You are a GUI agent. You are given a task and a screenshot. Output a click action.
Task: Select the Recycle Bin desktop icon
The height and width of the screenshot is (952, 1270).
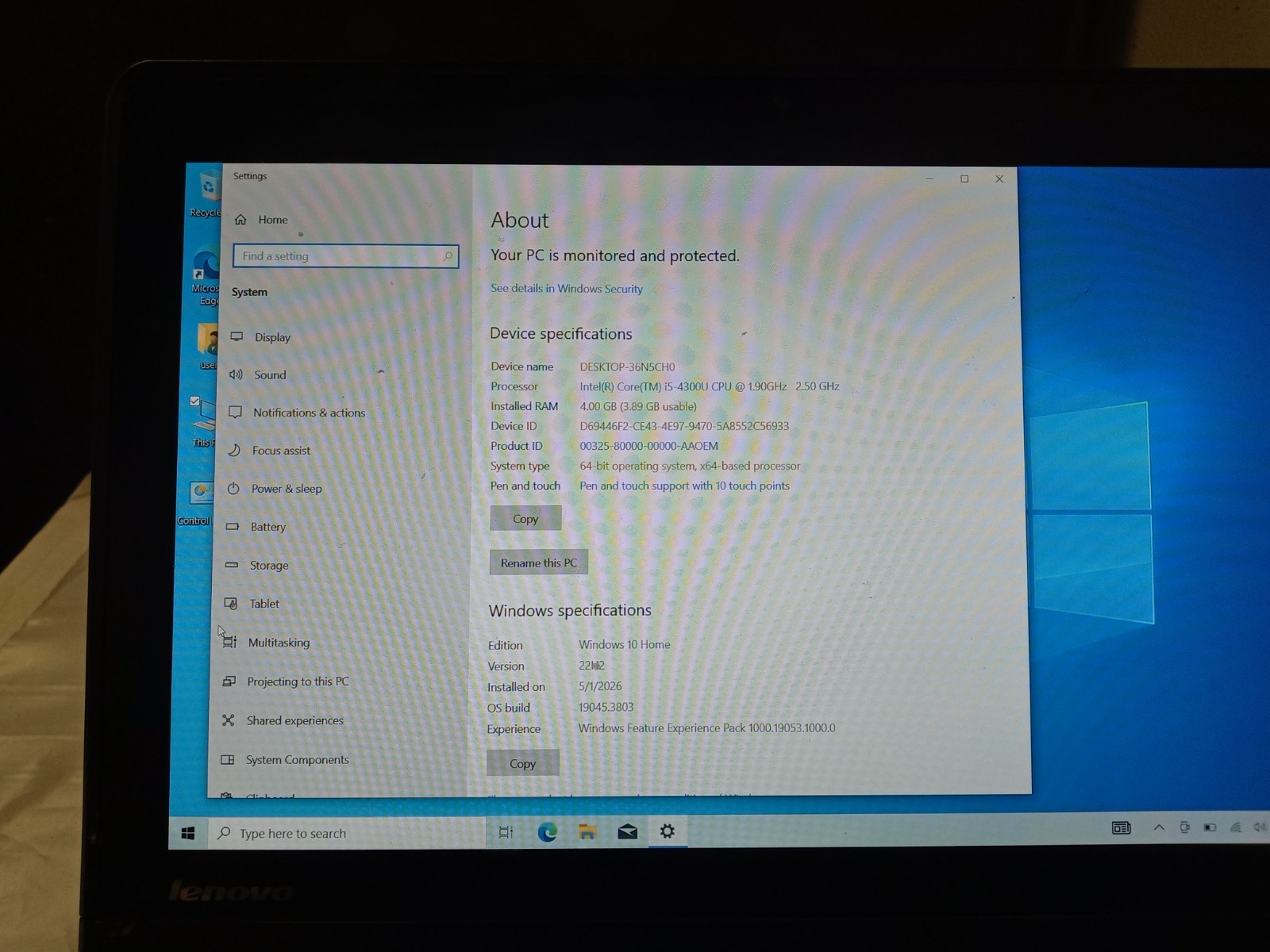click(206, 194)
